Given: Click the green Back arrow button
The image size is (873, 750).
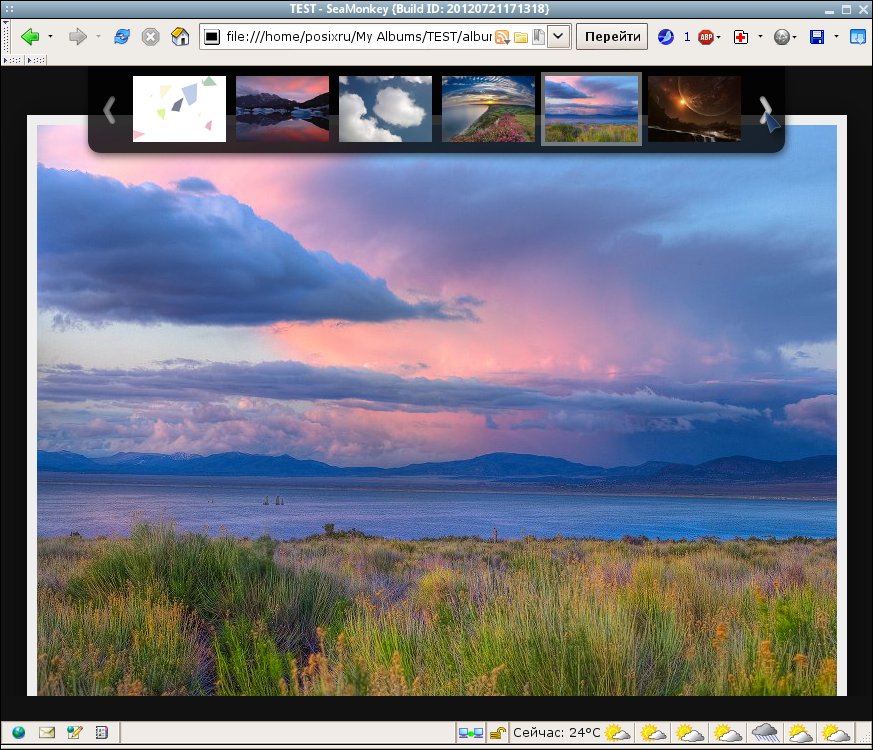Looking at the screenshot, I should (x=30, y=37).
